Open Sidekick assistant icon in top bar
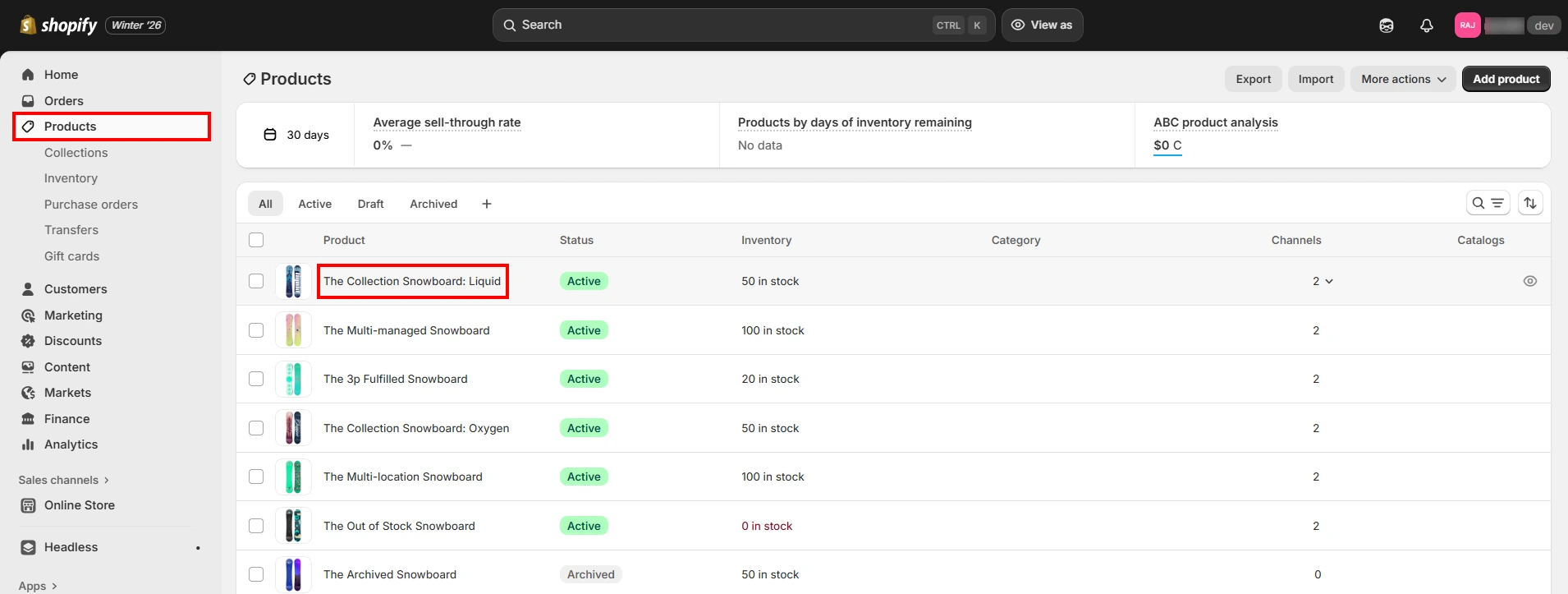Viewport: 1568px width, 594px height. [x=1387, y=25]
